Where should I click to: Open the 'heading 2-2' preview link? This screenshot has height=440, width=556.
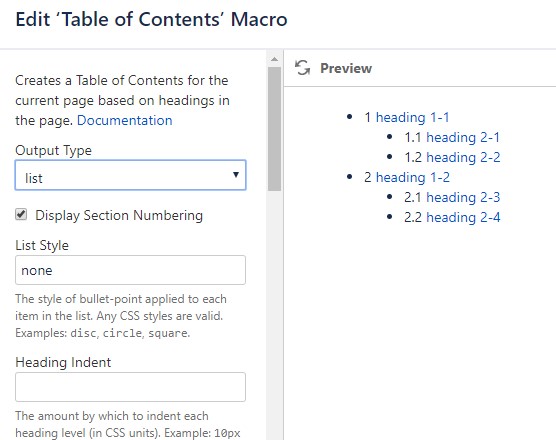(x=463, y=157)
